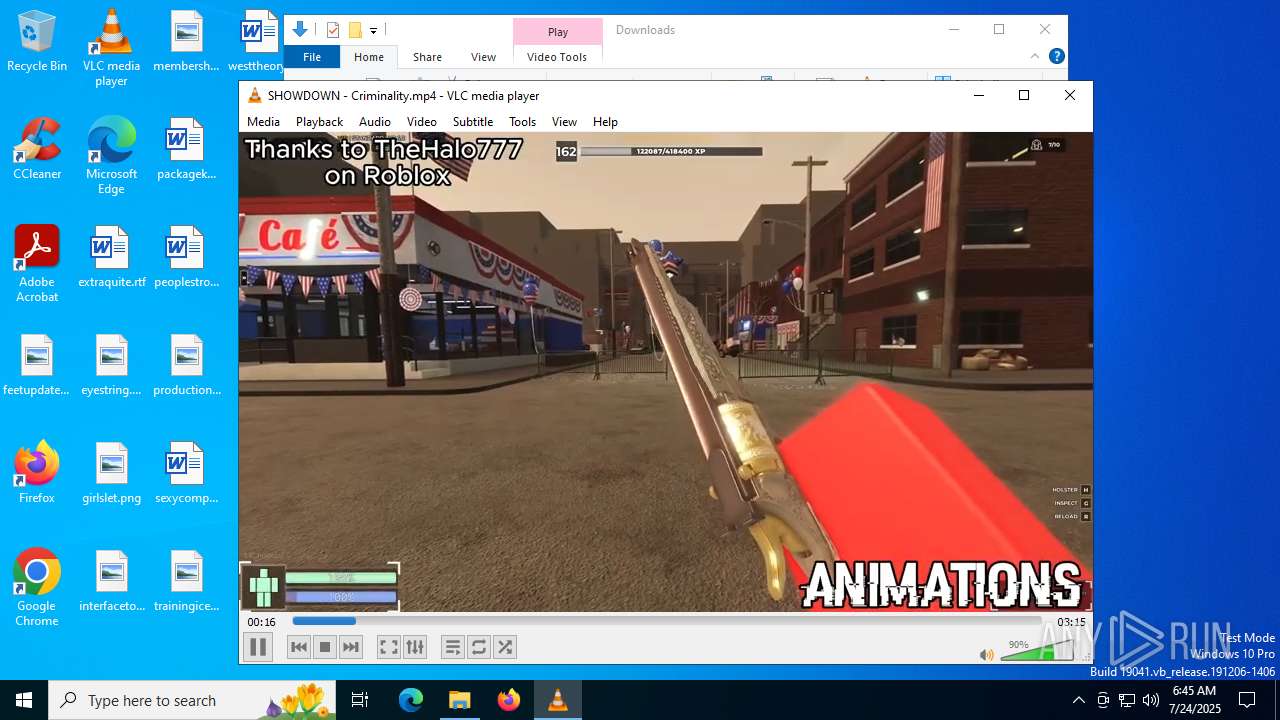Select View tab in Explorer window
The image size is (1280, 720).
click(x=483, y=57)
